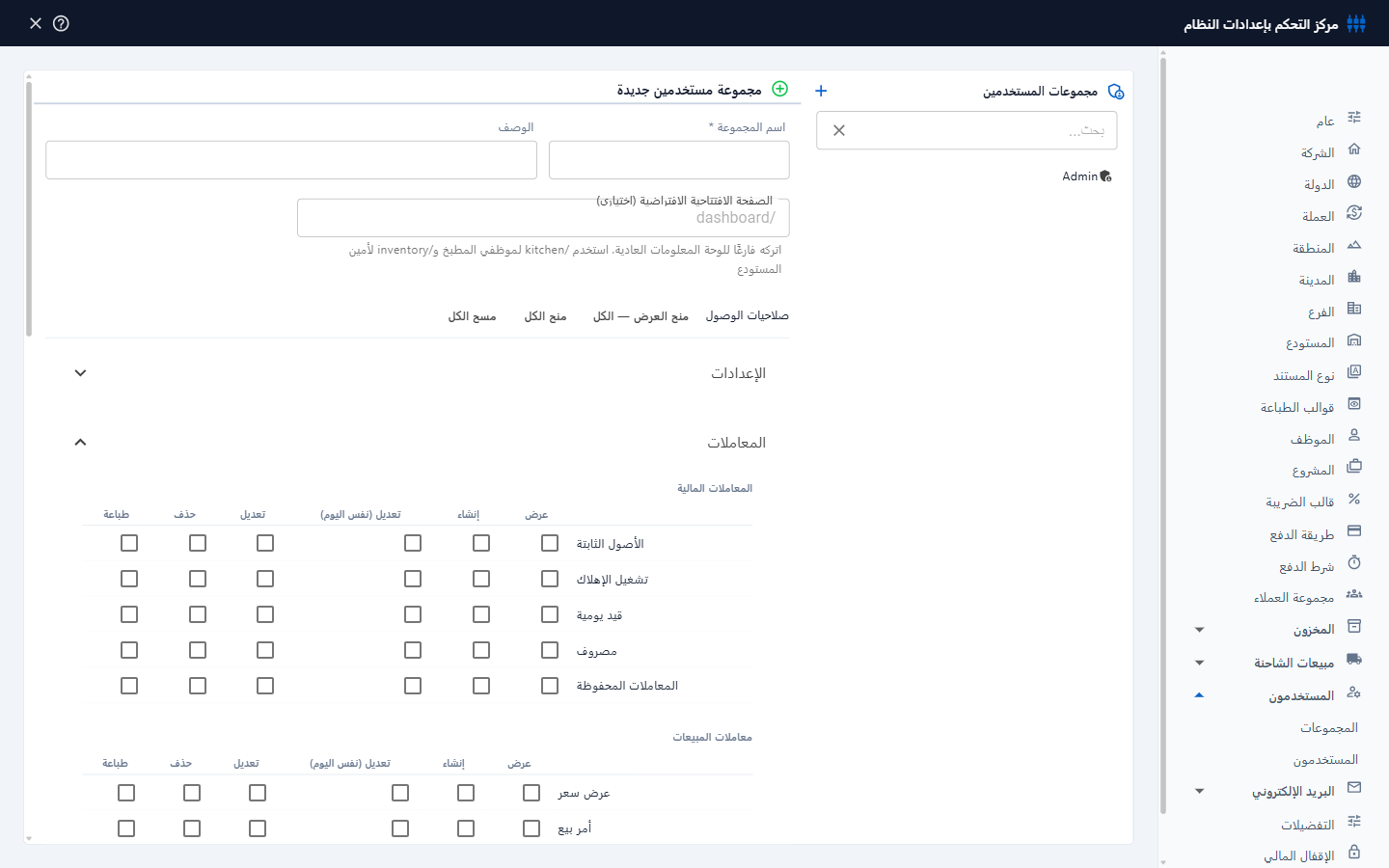Image resolution: width=1389 pixels, height=868 pixels.
Task: Check طباعة for المعاملات المحفوظة
Action: pos(129,686)
